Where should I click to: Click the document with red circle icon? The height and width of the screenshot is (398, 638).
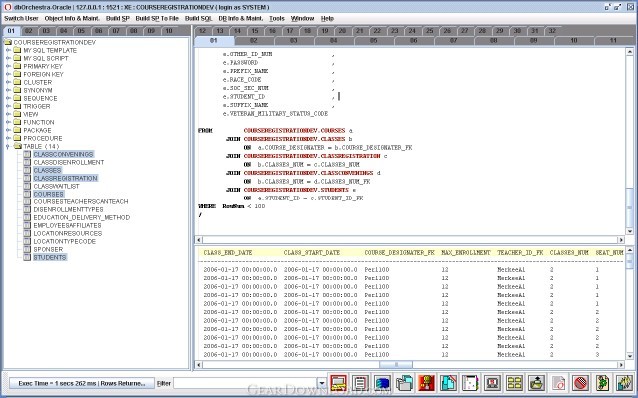point(558,383)
